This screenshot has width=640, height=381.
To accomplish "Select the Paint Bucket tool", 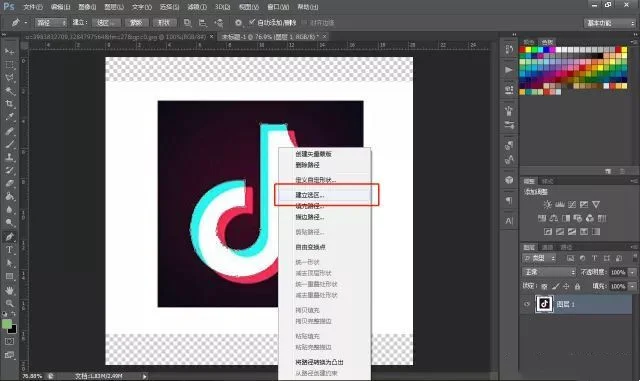I will point(9,196).
